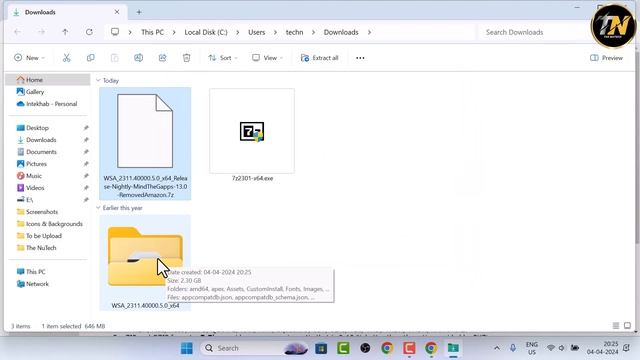The width and height of the screenshot is (640, 360).
Task: Collapse the Today group
Action: coord(98,80)
